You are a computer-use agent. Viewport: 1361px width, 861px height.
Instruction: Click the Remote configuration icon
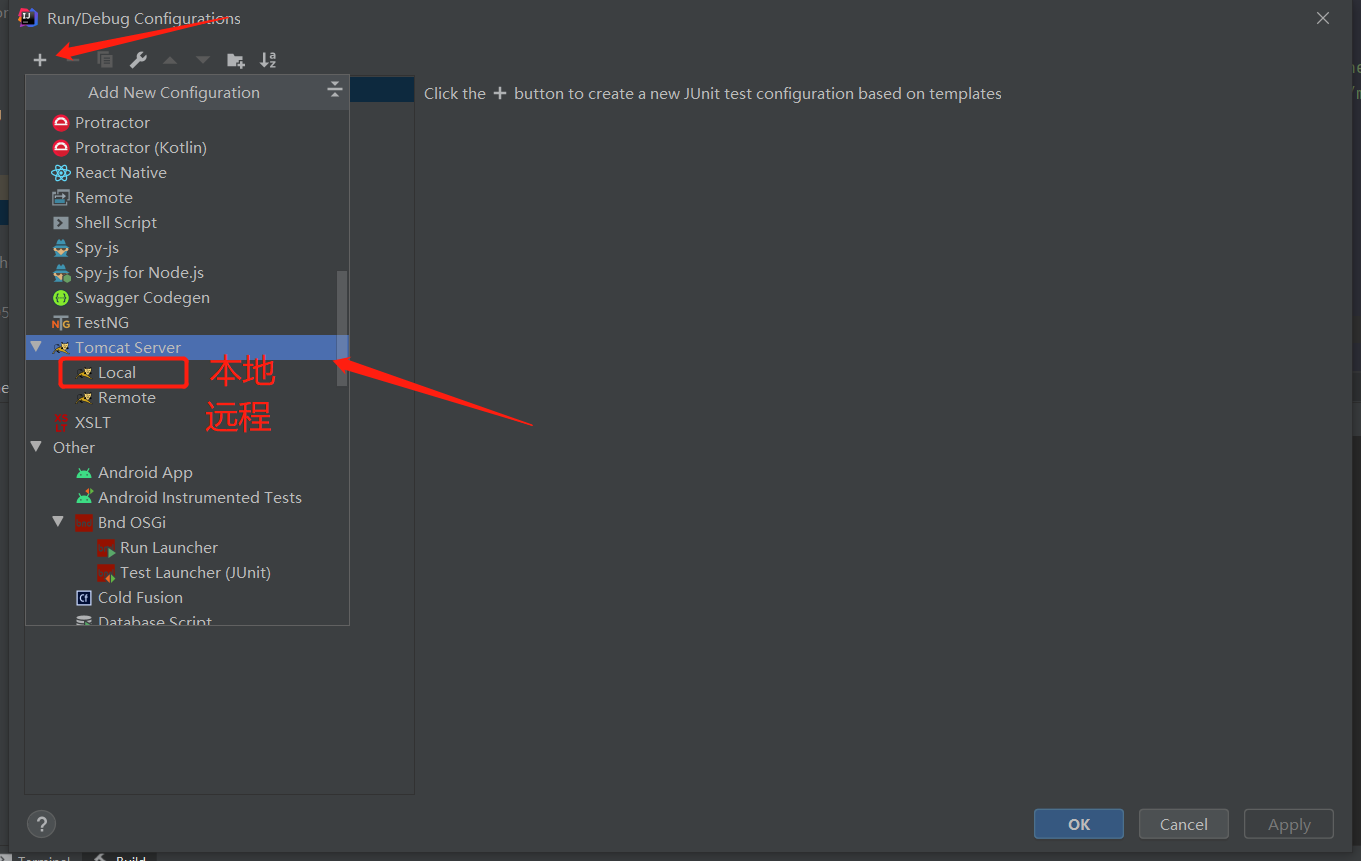61,197
